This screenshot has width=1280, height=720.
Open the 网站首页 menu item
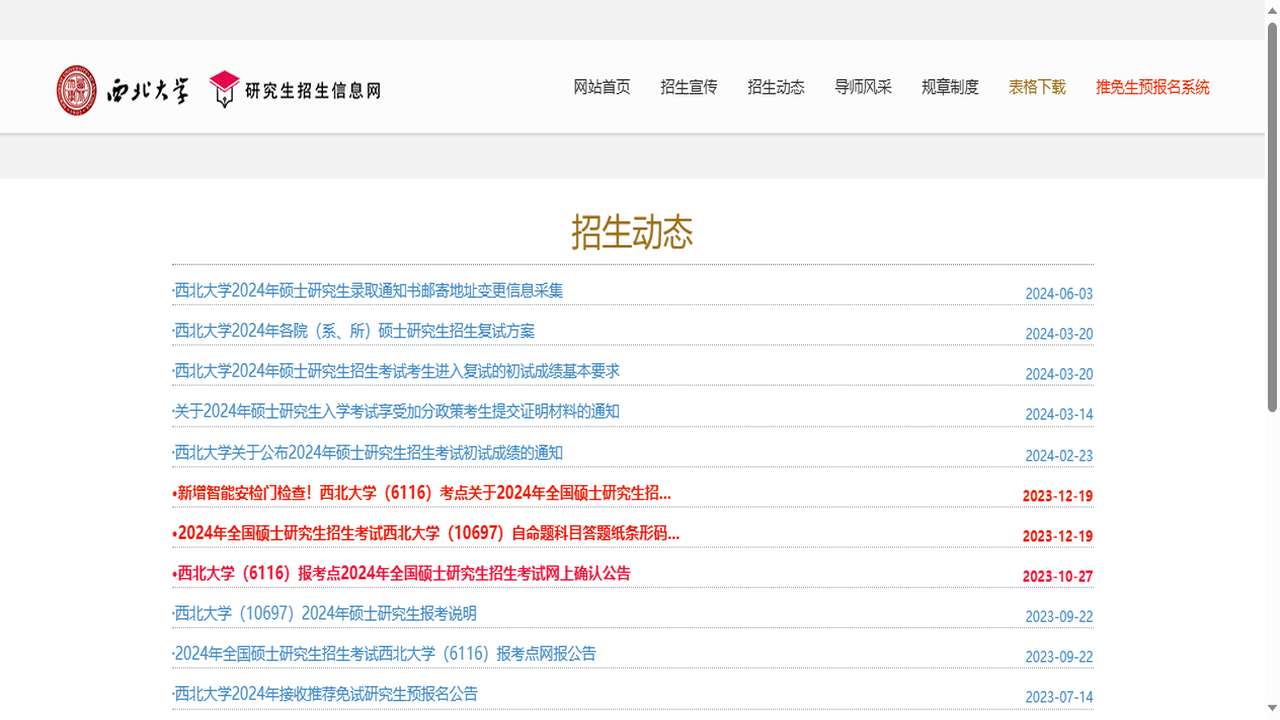(x=601, y=87)
